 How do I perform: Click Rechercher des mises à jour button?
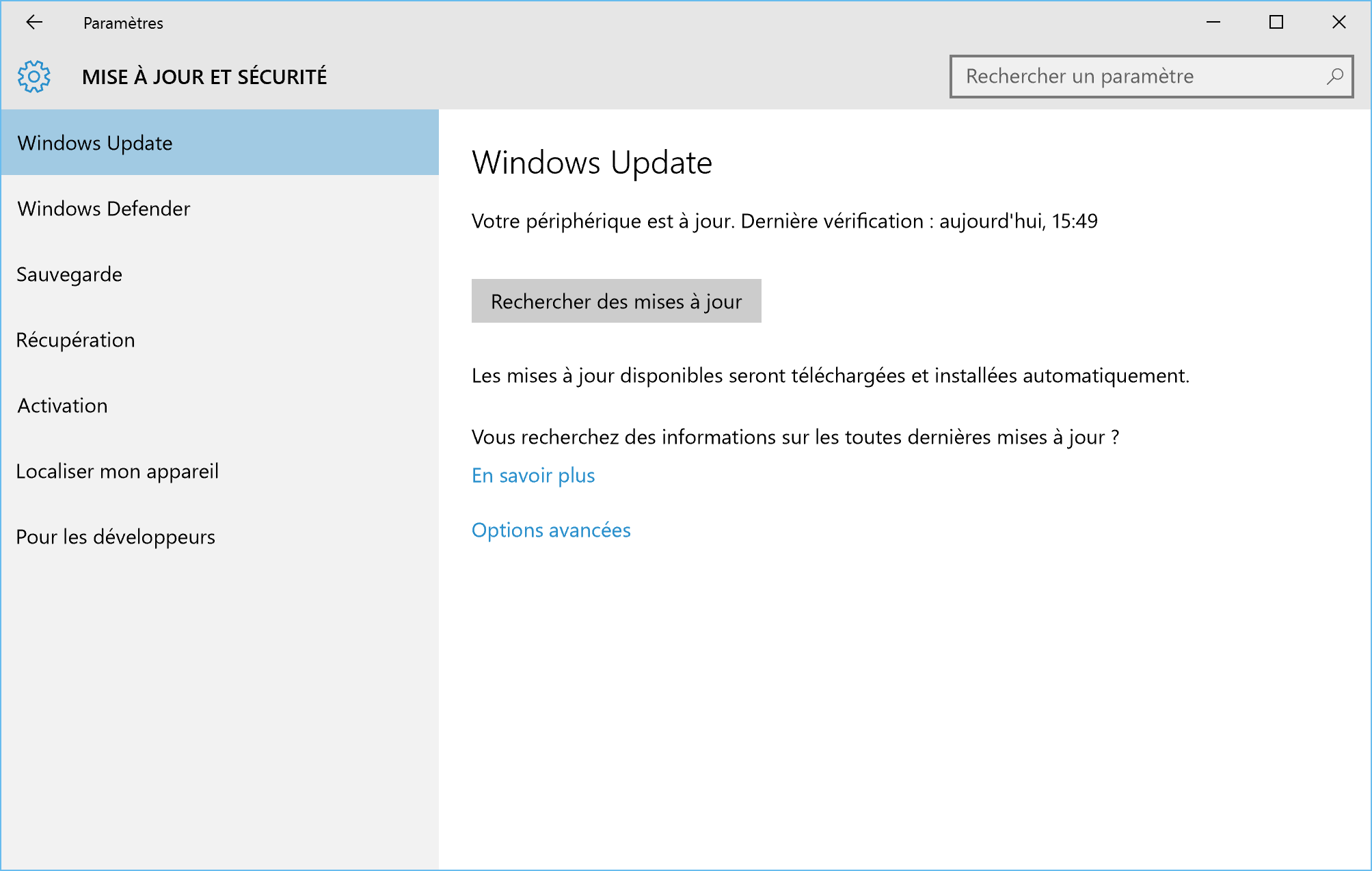(617, 301)
